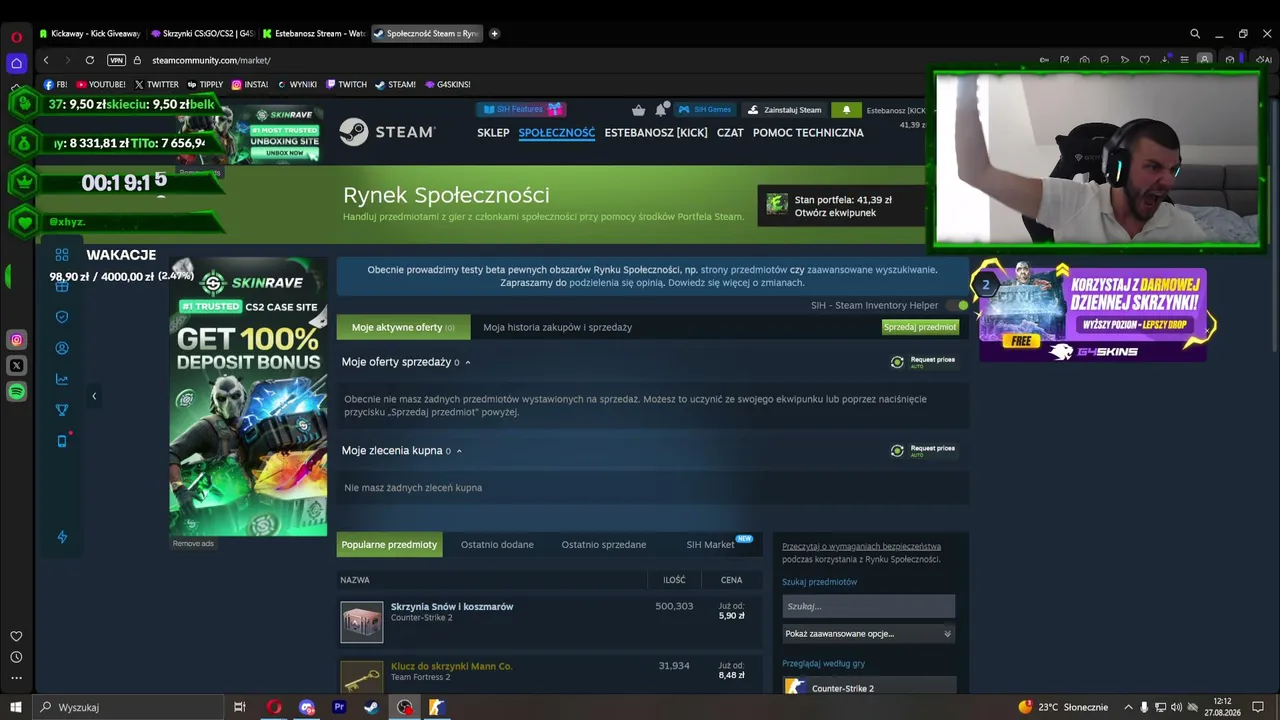Click the Steam logo in the header
Image resolution: width=1280 pixels, height=720 pixels.
387,132
